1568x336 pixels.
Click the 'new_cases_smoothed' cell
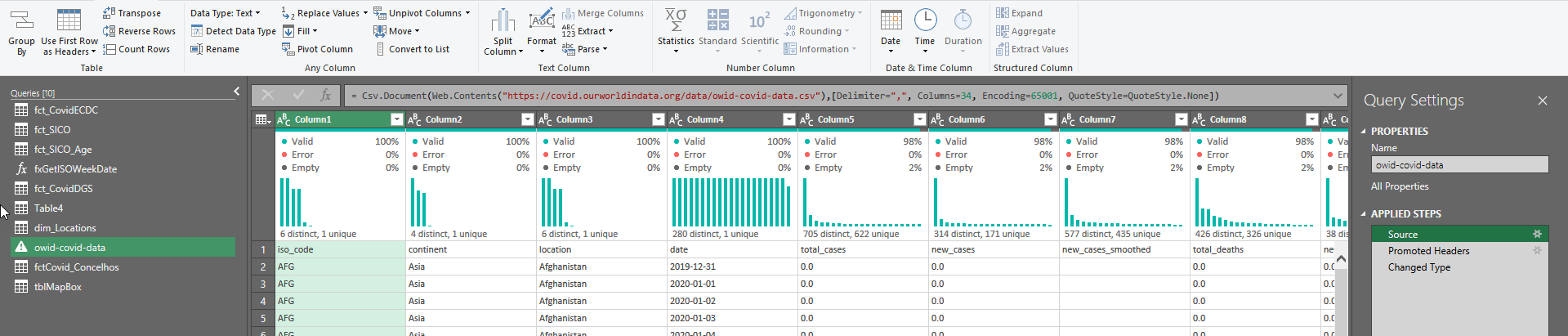1124,249
